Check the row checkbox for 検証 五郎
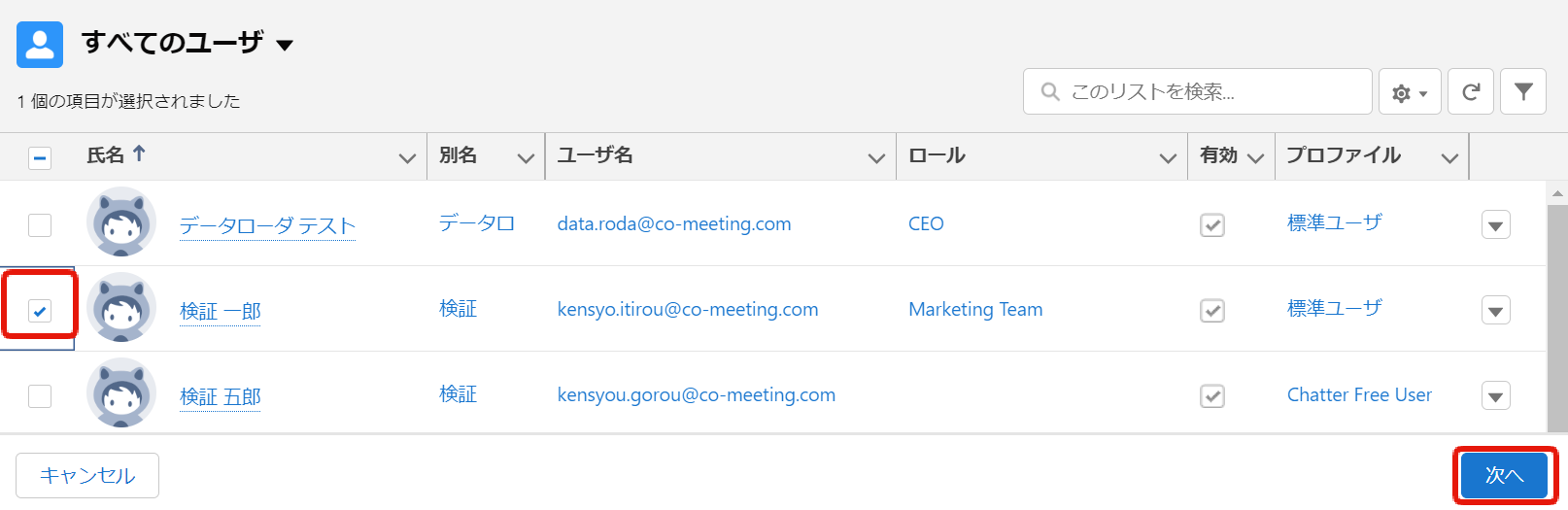1568x510 pixels. [x=40, y=396]
